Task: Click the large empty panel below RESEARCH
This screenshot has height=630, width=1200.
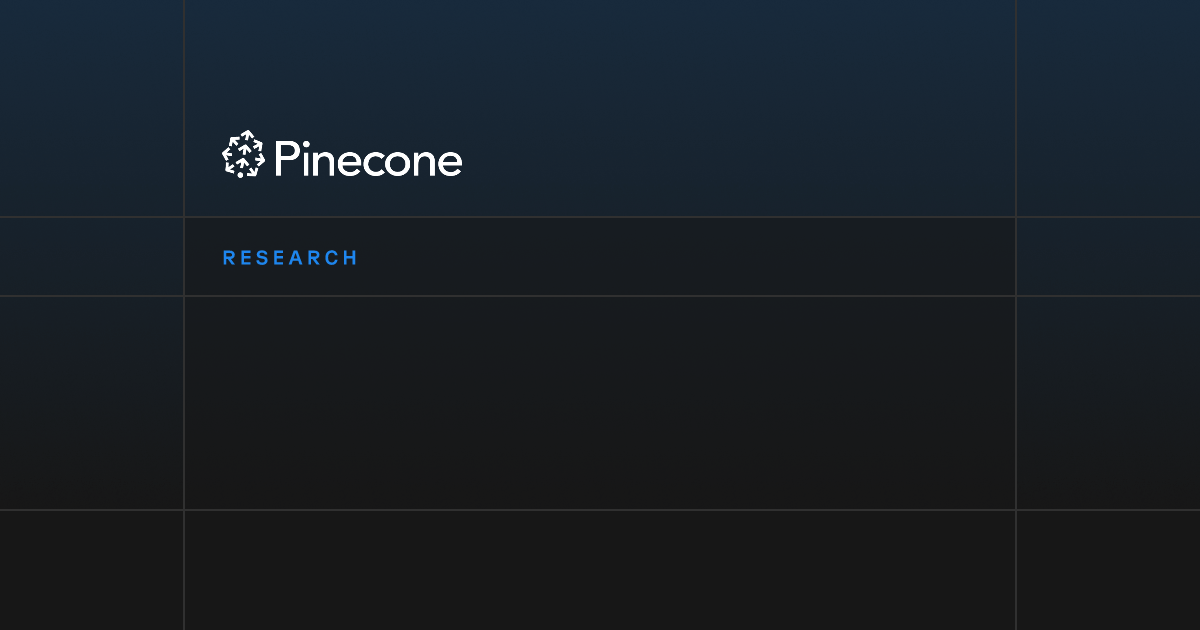Action: pyautogui.click(x=600, y=402)
